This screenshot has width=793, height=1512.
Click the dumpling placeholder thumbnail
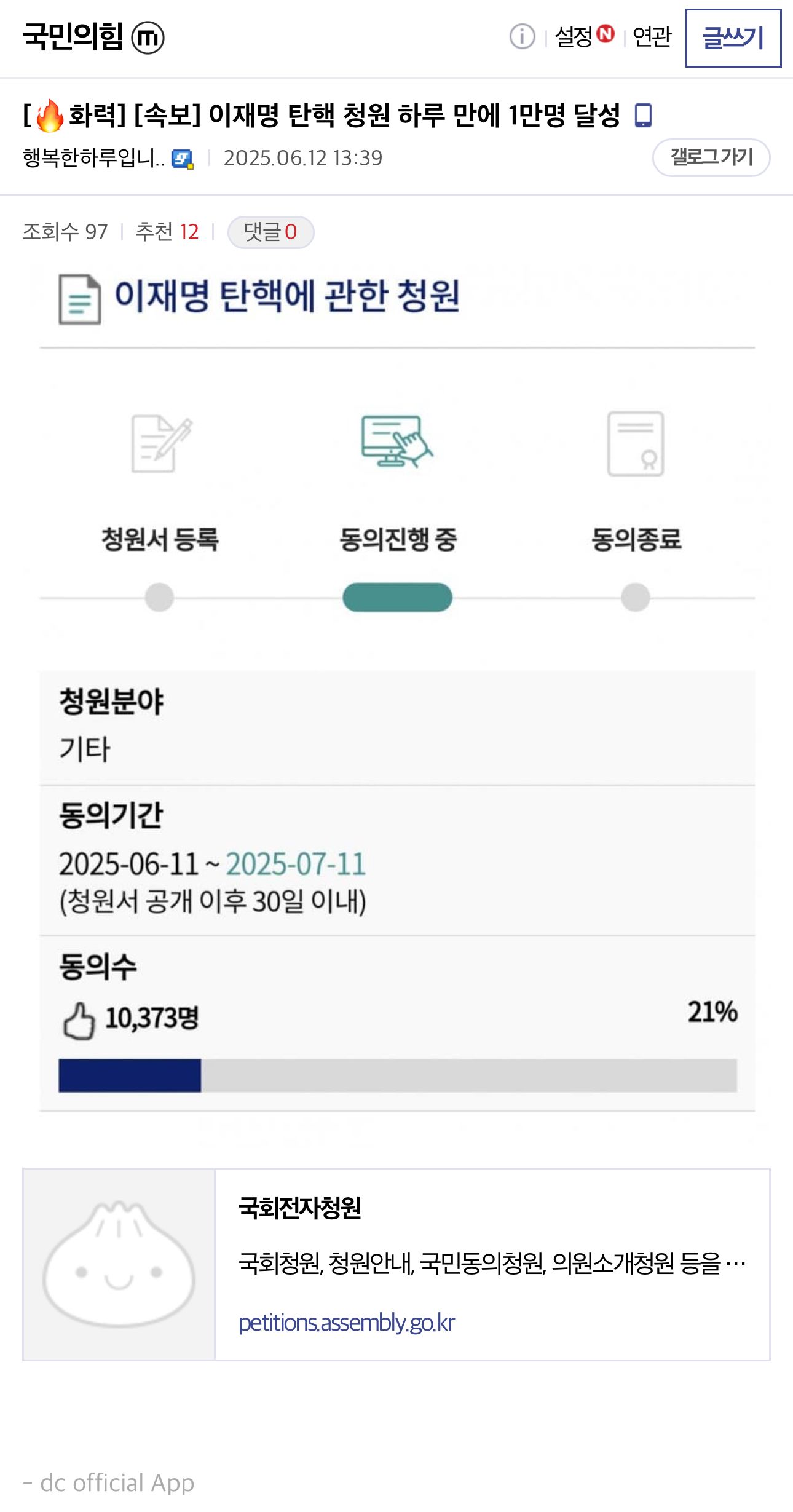tap(119, 1264)
